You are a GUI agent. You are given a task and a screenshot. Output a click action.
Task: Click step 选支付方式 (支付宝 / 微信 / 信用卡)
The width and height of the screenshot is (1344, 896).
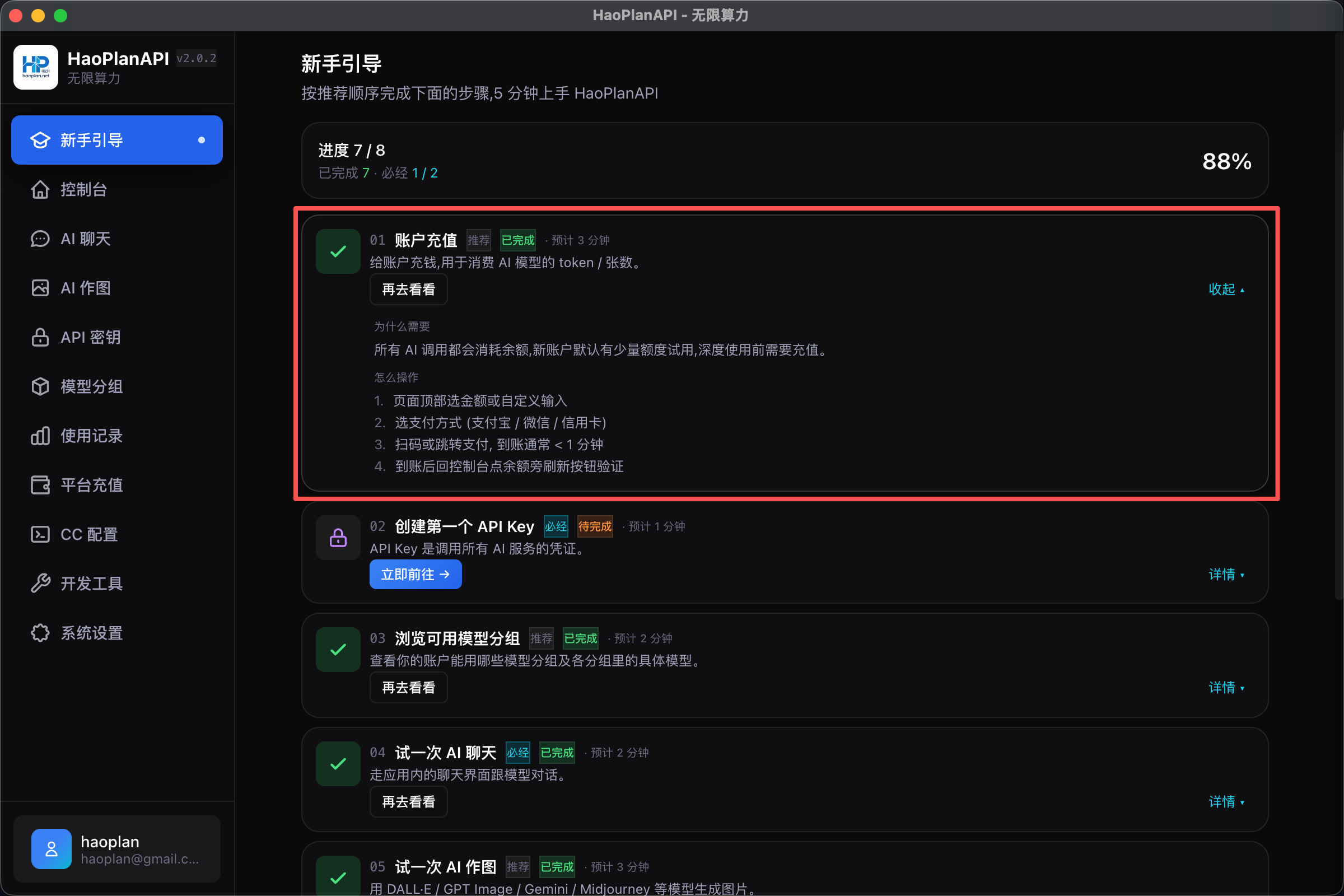491,422
